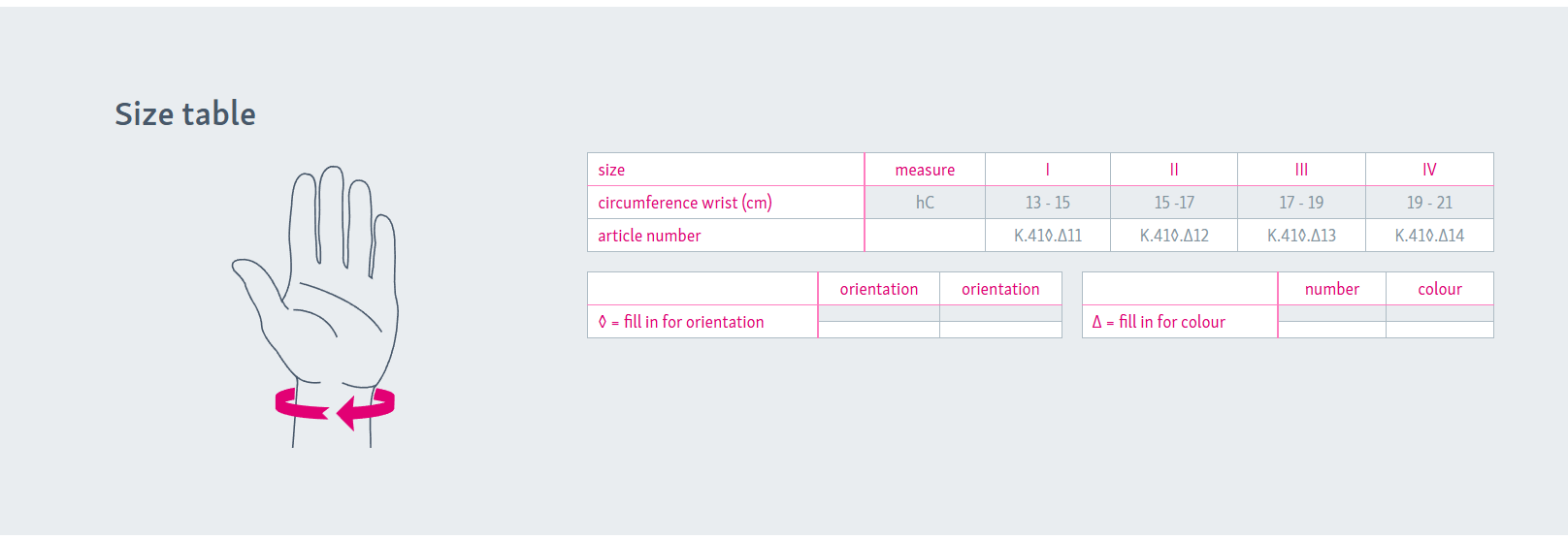
Task: Select the 13 - 15 circumference cell
Action: [x=1048, y=203]
